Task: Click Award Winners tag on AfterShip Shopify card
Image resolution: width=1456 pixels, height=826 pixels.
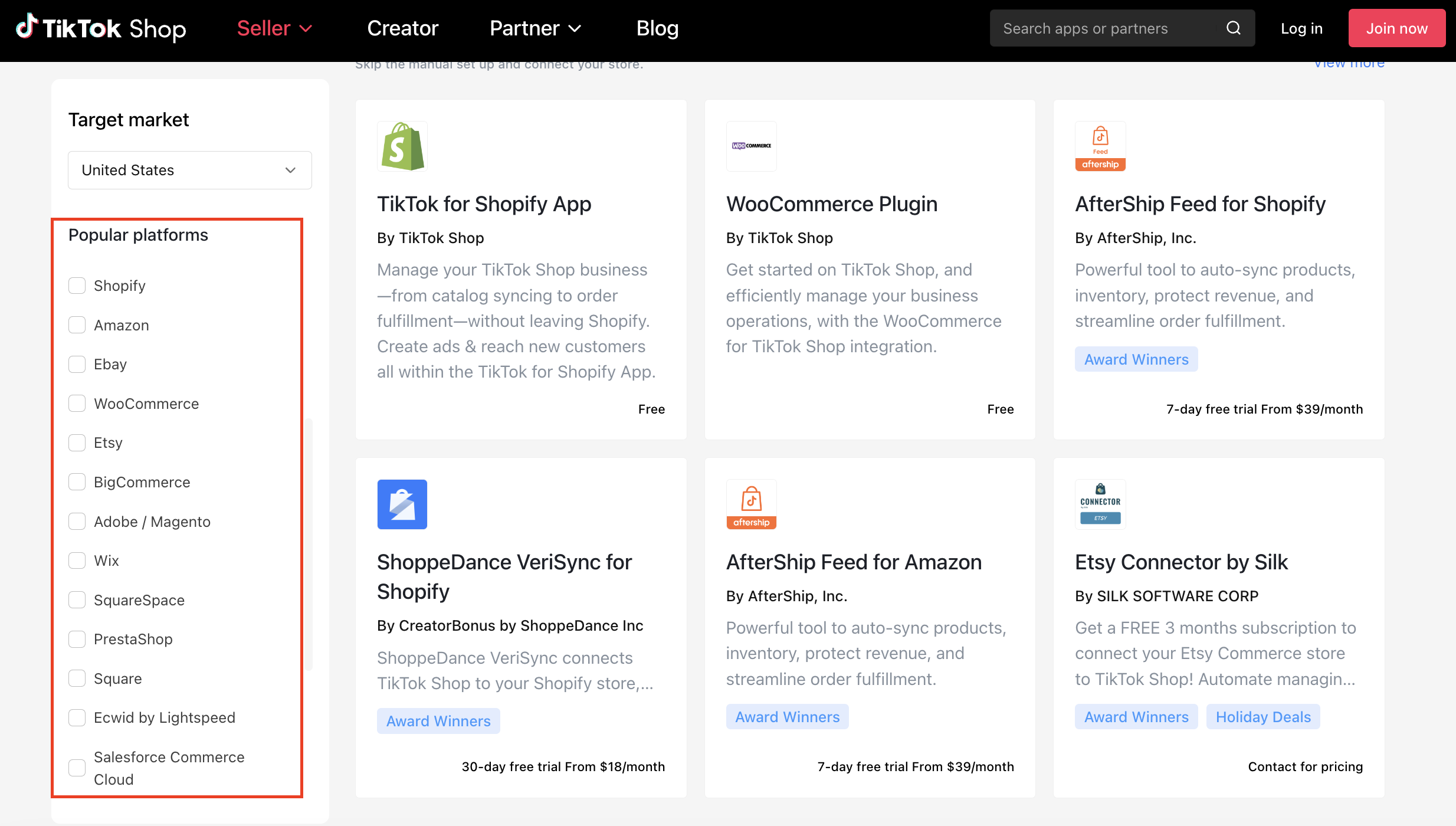Action: coord(1136,359)
